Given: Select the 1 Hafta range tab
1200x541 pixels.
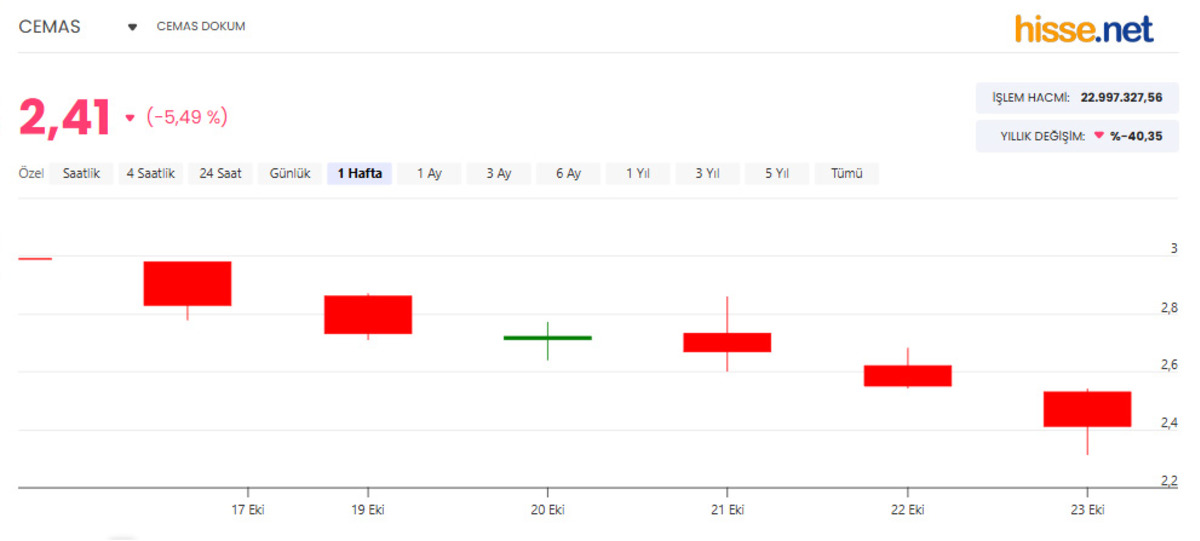Looking at the screenshot, I should tap(359, 173).
